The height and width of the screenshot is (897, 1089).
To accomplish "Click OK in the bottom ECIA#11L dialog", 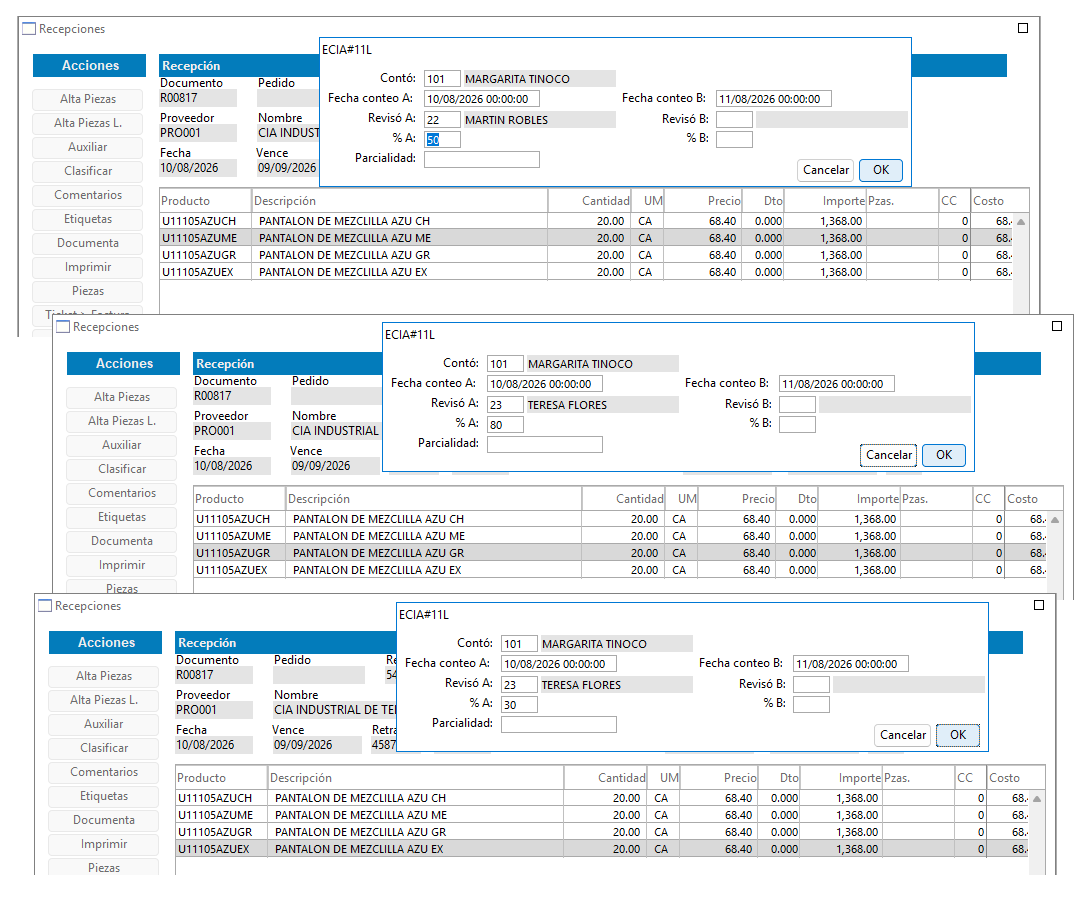I will click(958, 735).
